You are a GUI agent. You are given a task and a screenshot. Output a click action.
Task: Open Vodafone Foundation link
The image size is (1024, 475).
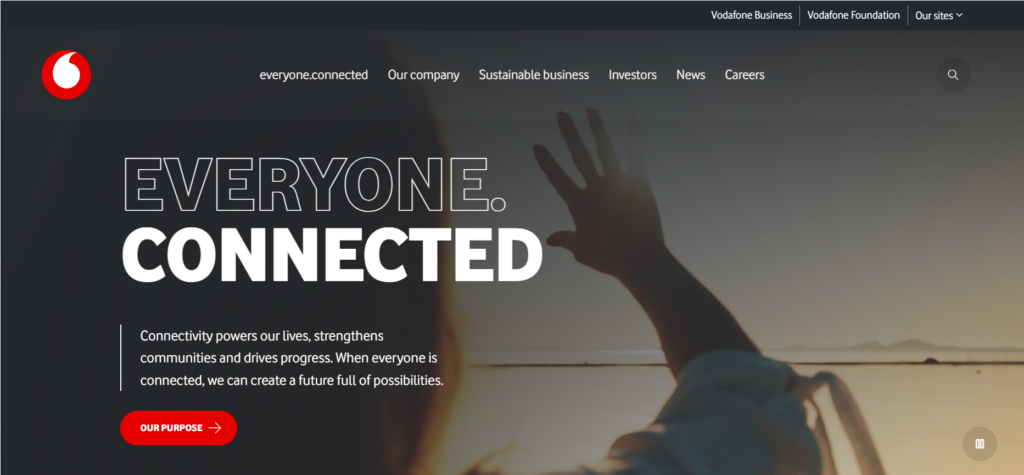coord(853,15)
